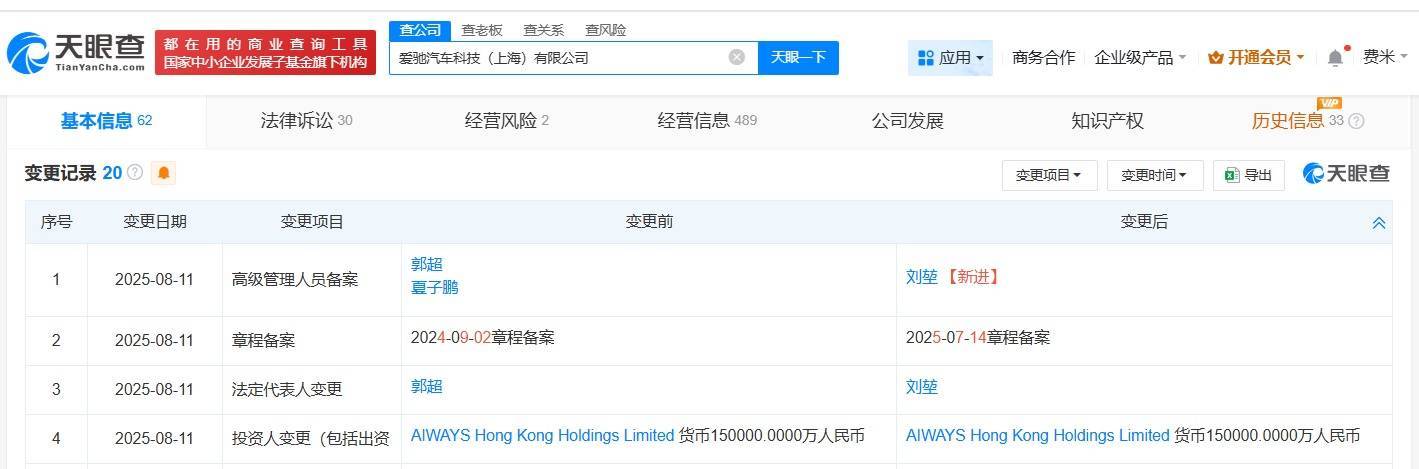Click the 天眼一下 search button
Image resolution: width=1419 pixels, height=469 pixels.
coord(798,57)
